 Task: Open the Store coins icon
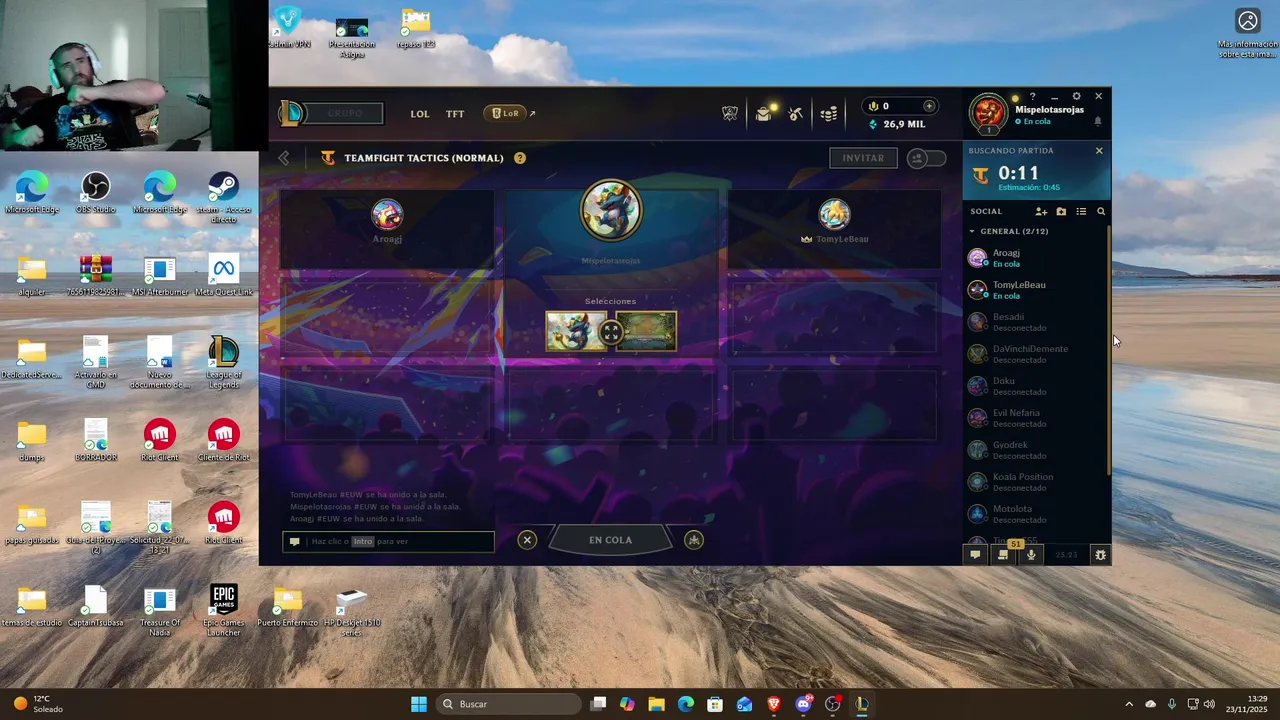tap(829, 114)
